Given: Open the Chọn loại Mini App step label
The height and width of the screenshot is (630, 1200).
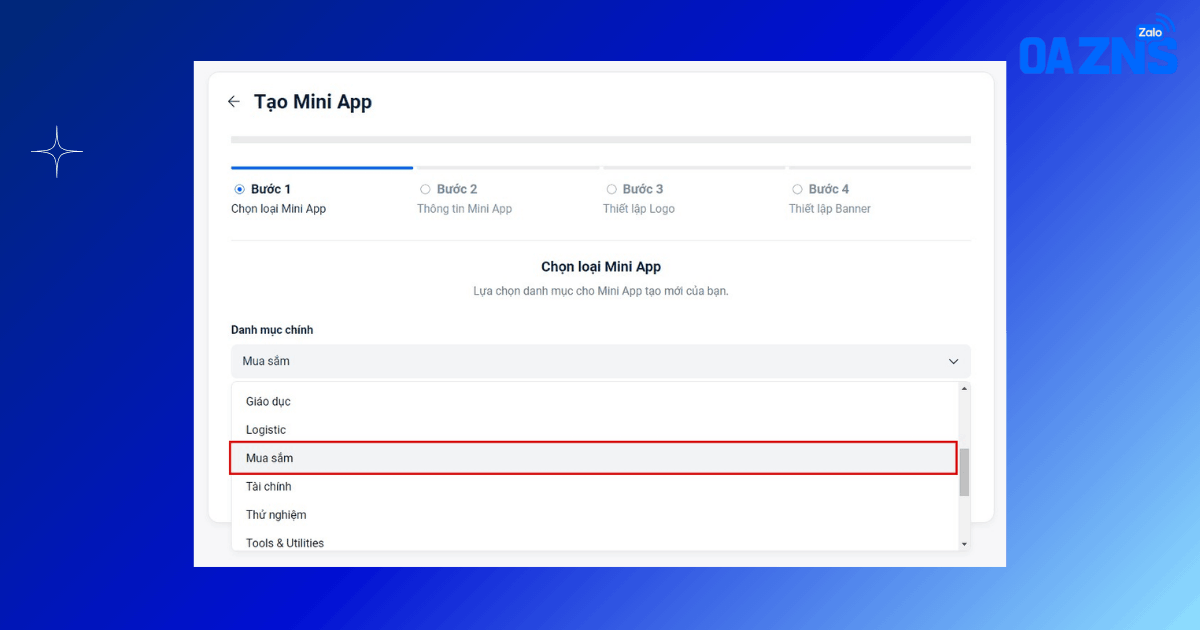Looking at the screenshot, I should pyautogui.click(x=278, y=209).
